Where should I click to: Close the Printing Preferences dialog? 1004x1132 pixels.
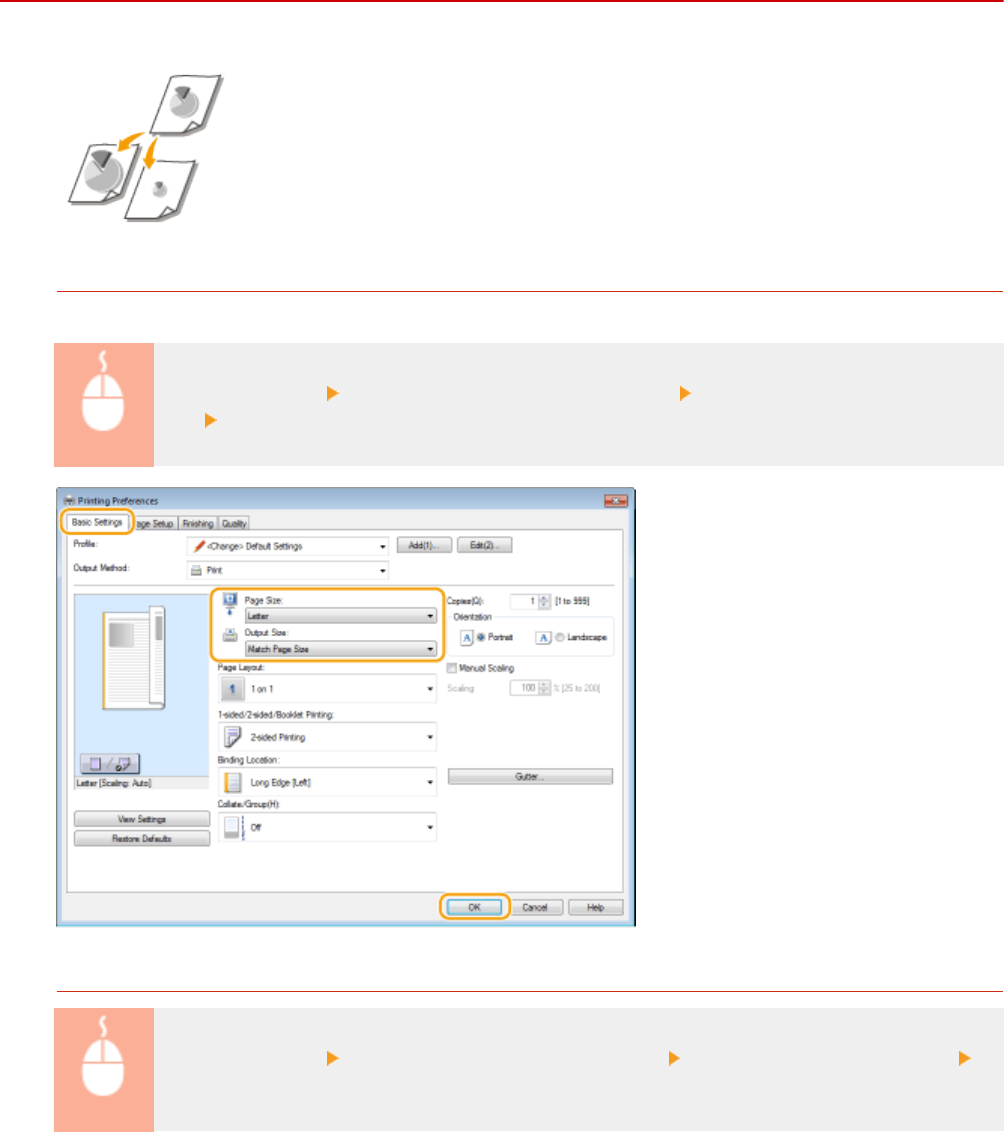coord(616,500)
